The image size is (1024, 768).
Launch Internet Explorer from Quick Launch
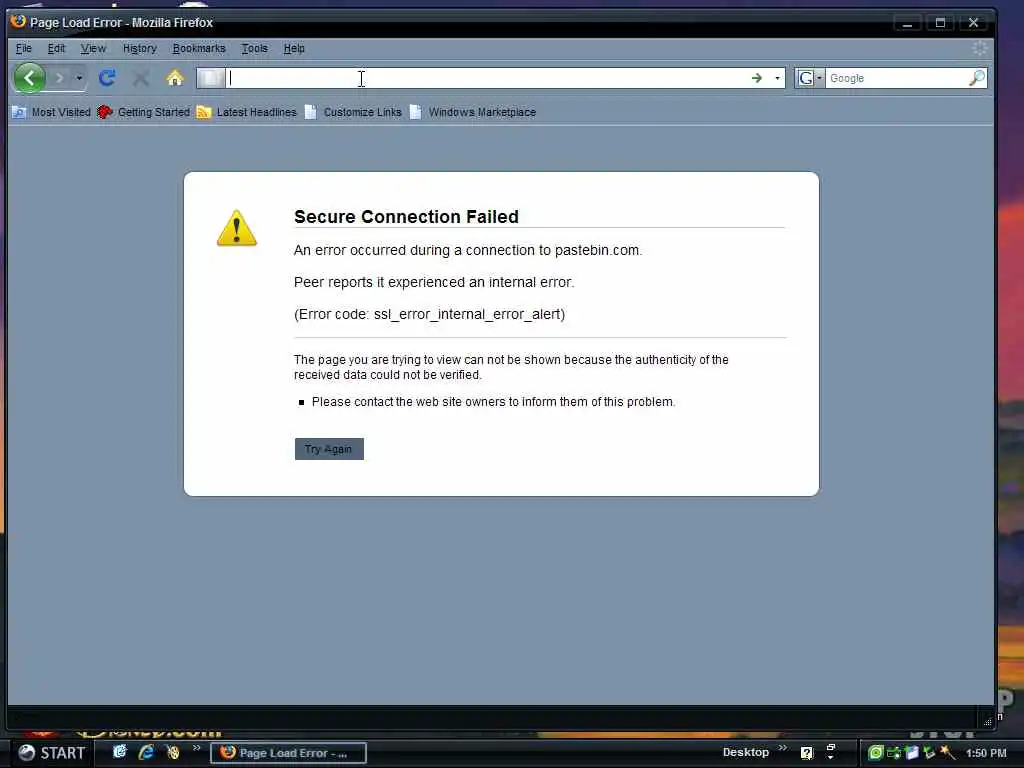146,752
